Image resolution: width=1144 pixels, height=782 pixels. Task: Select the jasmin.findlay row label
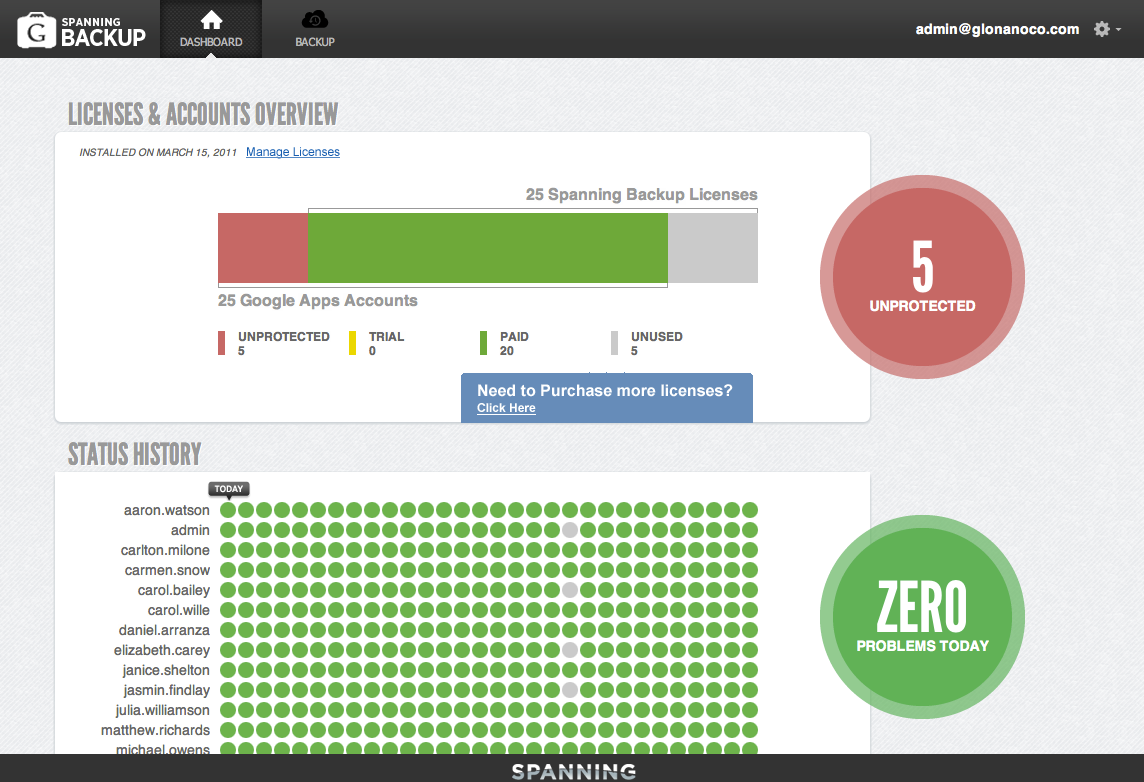[x=166, y=690]
